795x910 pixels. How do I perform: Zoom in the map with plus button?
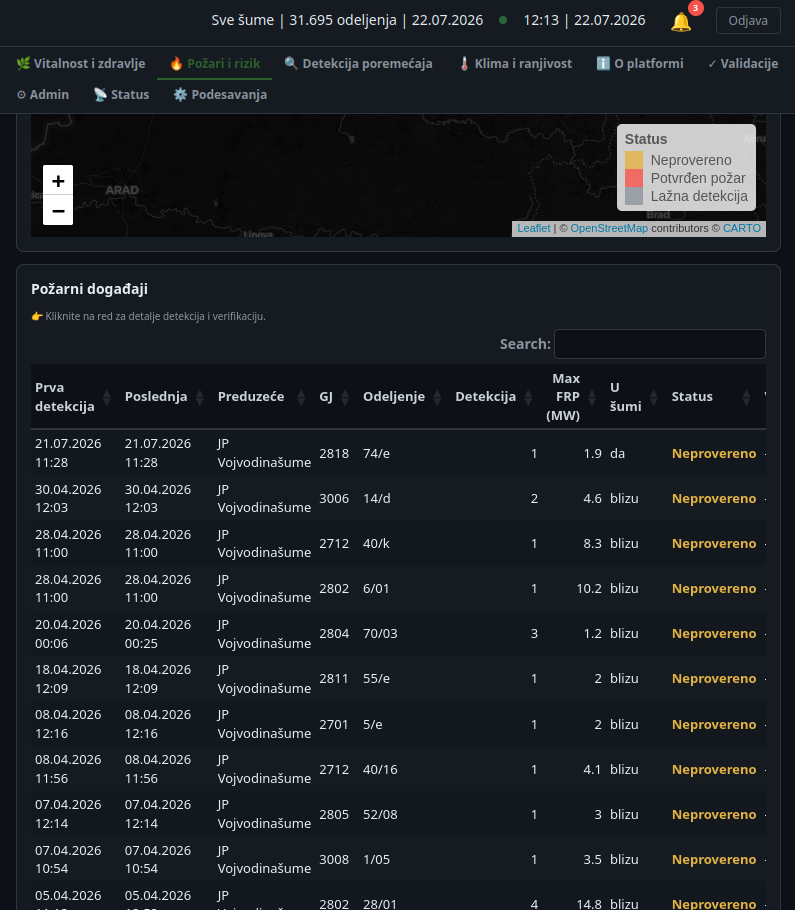coord(58,180)
